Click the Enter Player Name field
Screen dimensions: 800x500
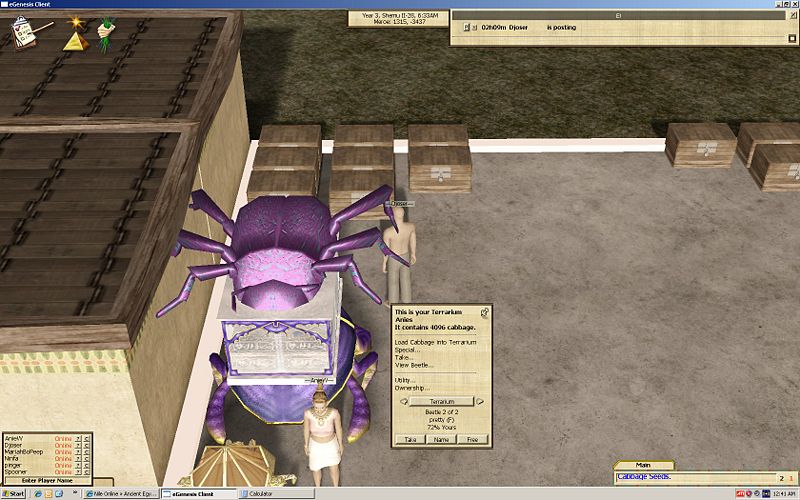[x=47, y=481]
